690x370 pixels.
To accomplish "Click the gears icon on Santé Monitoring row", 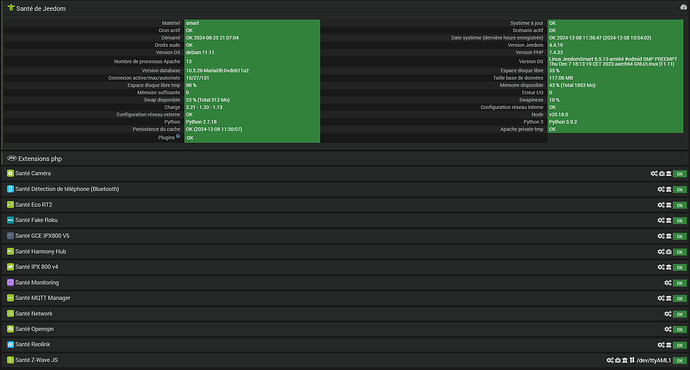I will click(x=668, y=283).
